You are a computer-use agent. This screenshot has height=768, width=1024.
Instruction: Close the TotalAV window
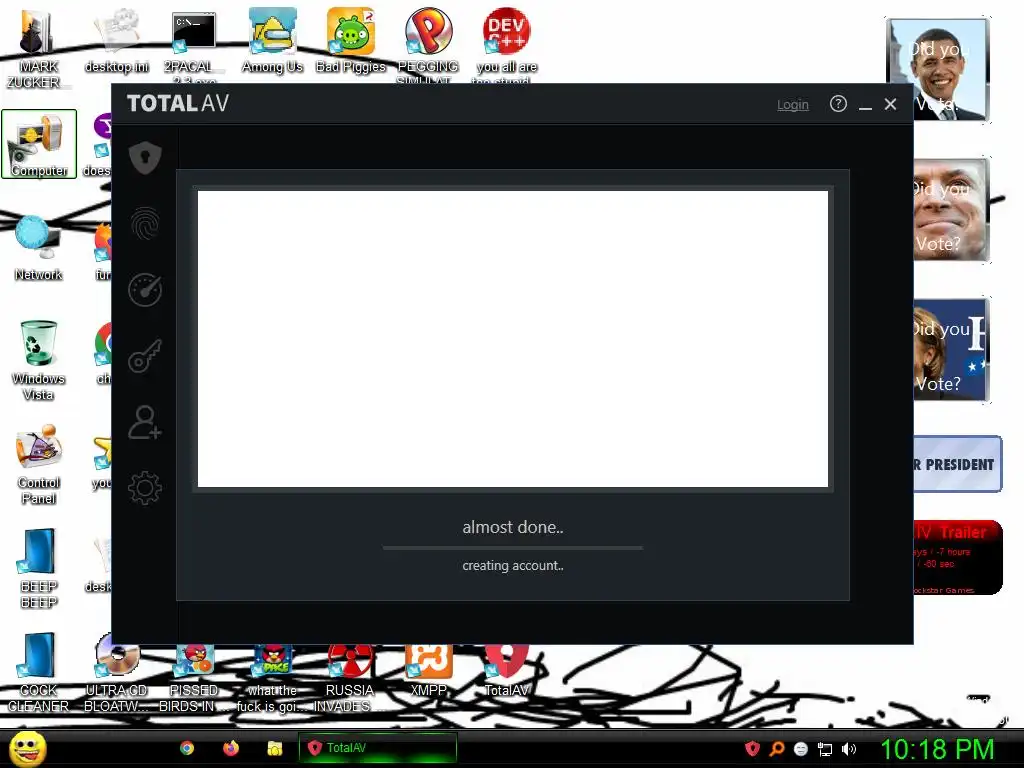[x=890, y=104]
